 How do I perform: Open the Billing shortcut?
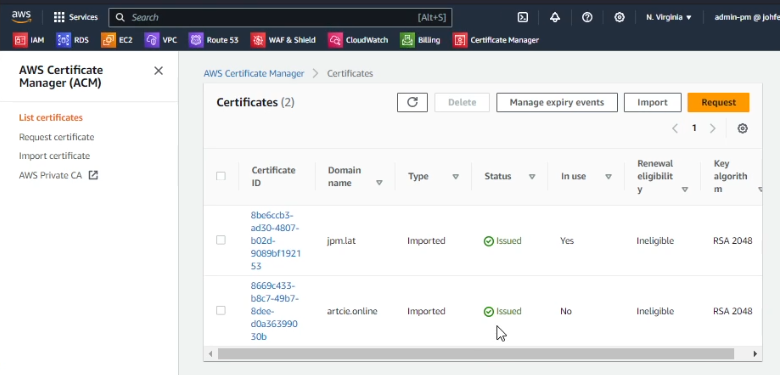420,40
